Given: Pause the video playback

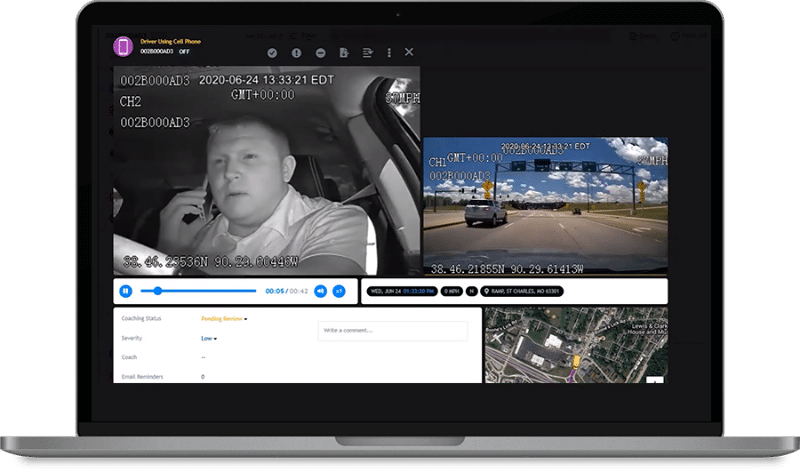Looking at the screenshot, I should pyautogui.click(x=126, y=291).
